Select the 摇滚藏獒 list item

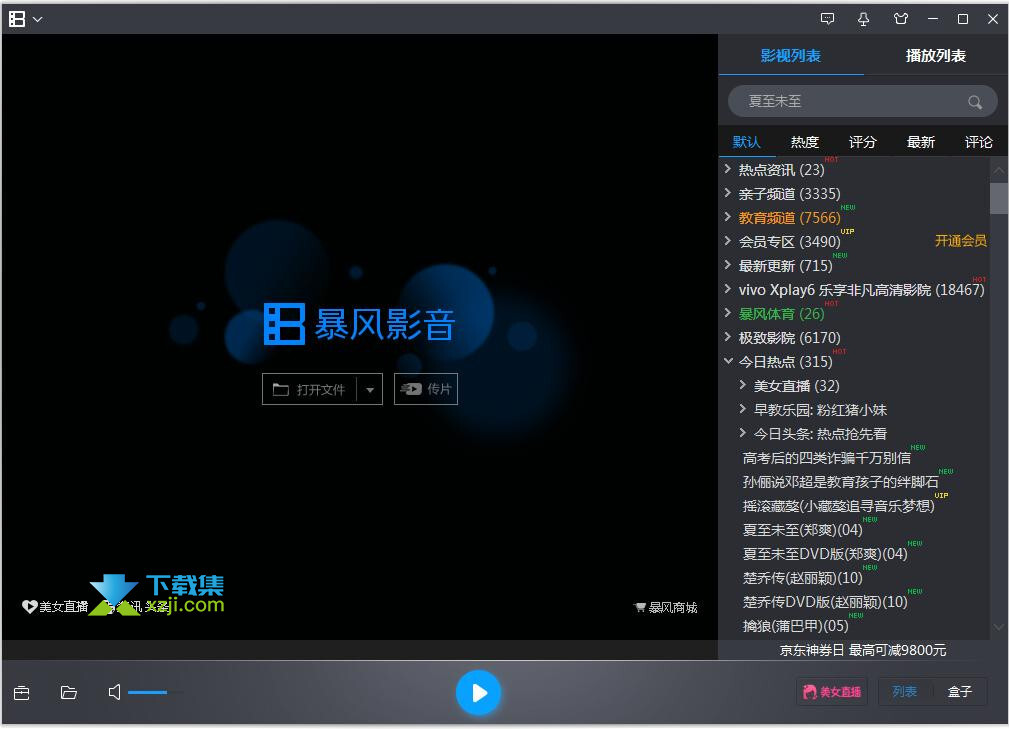[x=838, y=506]
